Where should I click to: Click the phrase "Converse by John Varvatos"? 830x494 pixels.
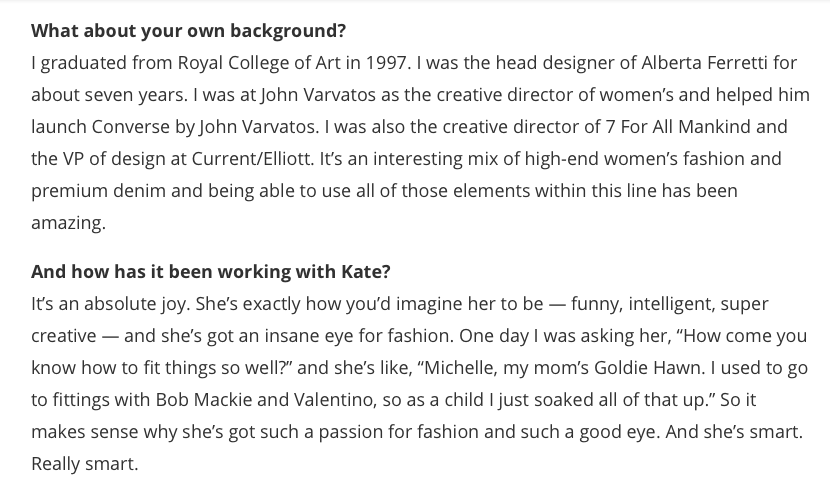205,127
